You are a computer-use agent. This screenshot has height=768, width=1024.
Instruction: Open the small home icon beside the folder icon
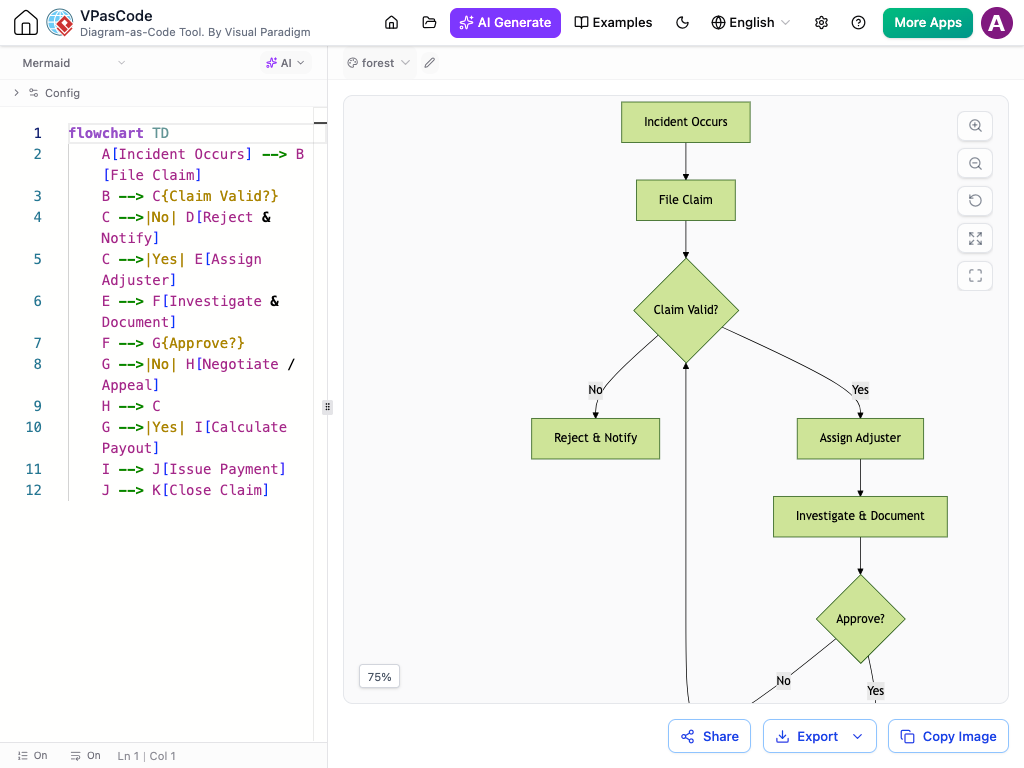[x=391, y=23]
